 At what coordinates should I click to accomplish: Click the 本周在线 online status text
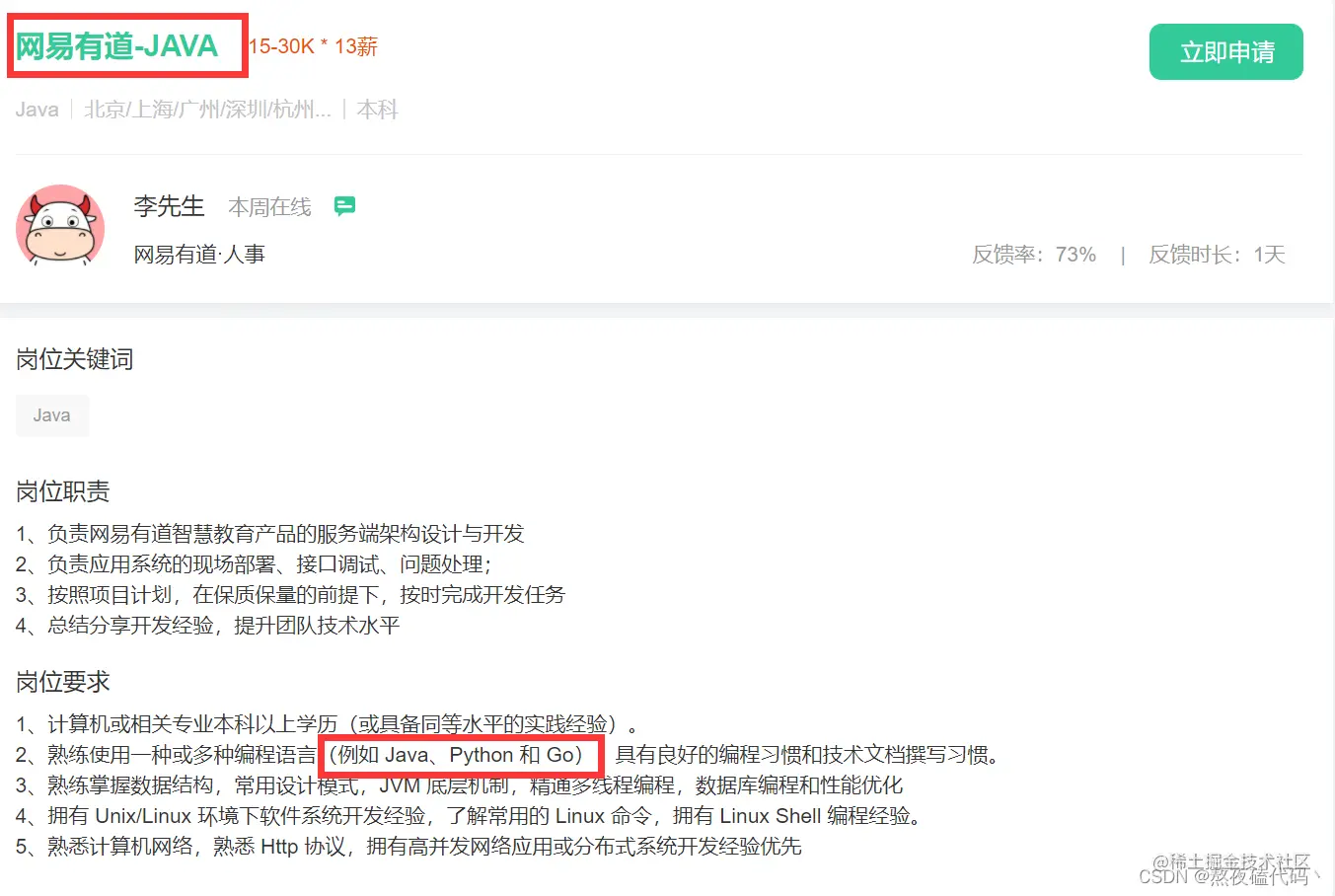[x=269, y=207]
